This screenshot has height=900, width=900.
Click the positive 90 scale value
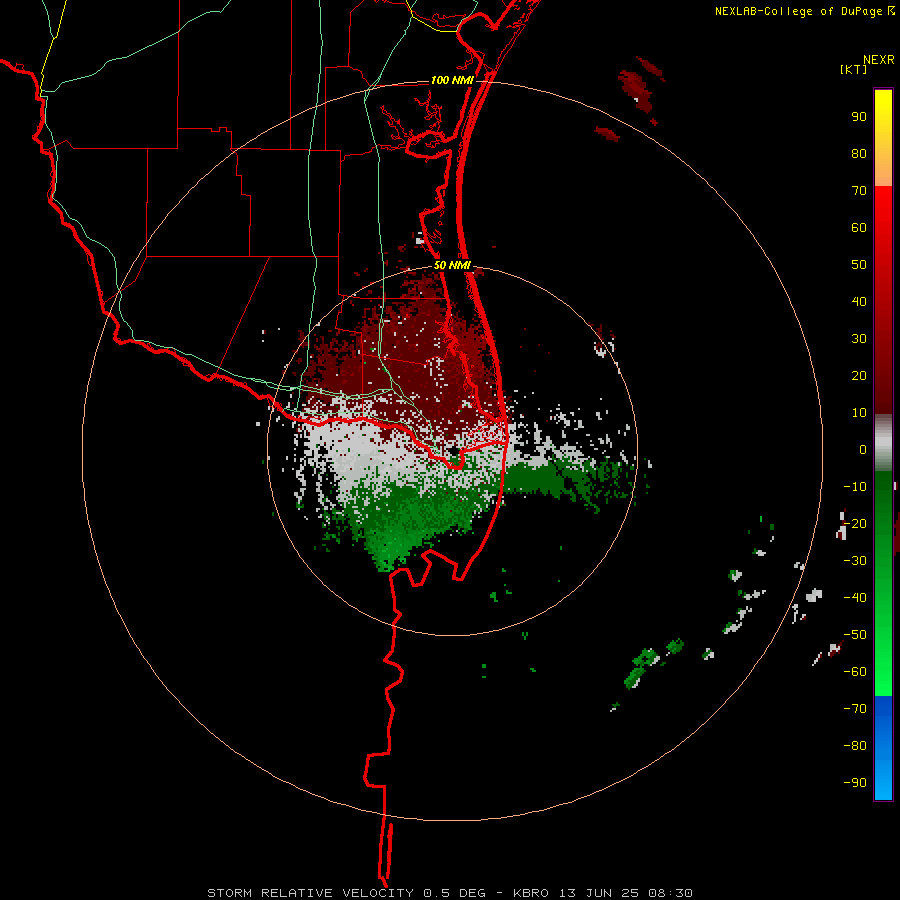859,117
